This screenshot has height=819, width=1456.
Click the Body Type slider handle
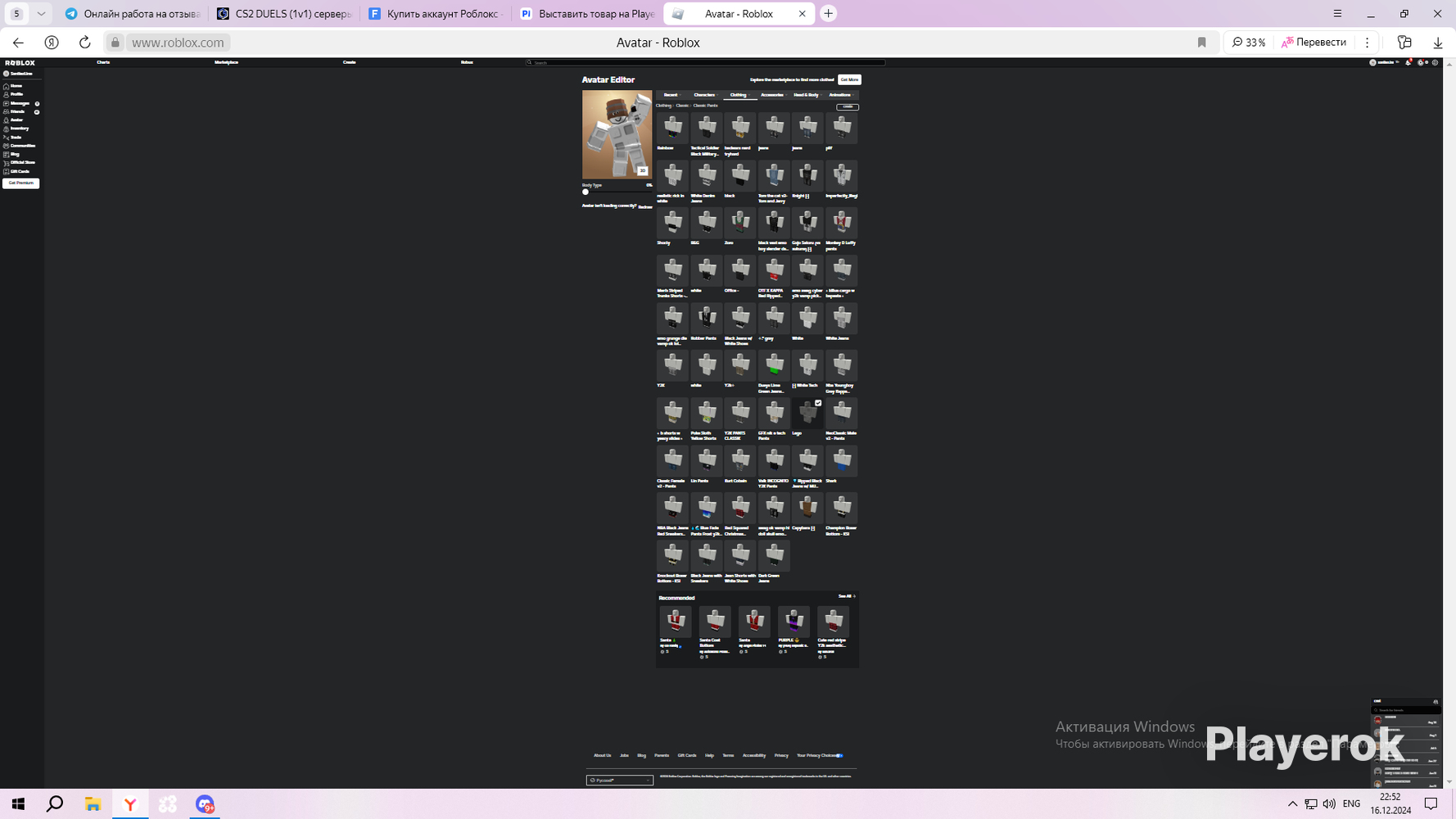[x=586, y=192]
